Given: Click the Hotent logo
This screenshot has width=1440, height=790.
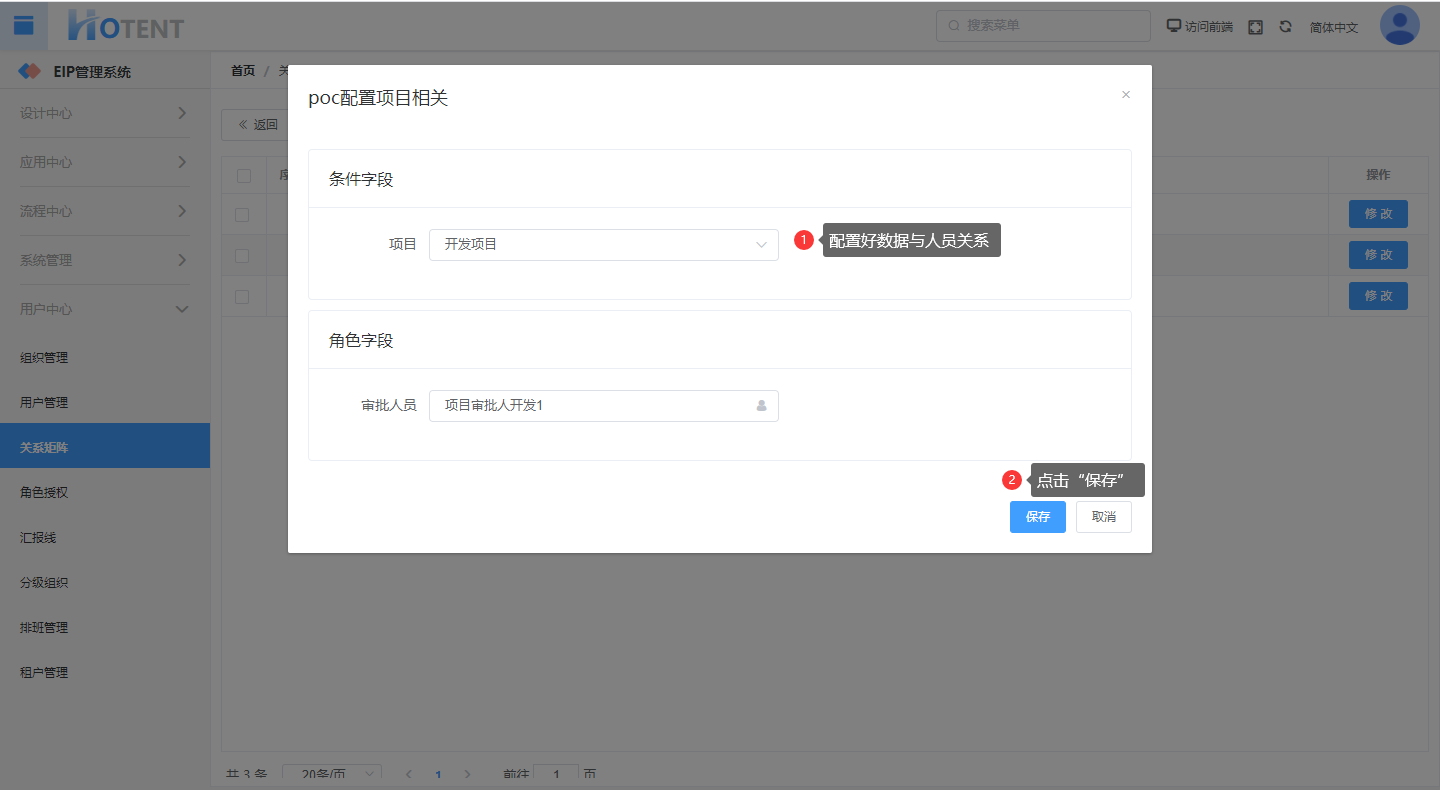Looking at the screenshot, I should click(x=126, y=26).
